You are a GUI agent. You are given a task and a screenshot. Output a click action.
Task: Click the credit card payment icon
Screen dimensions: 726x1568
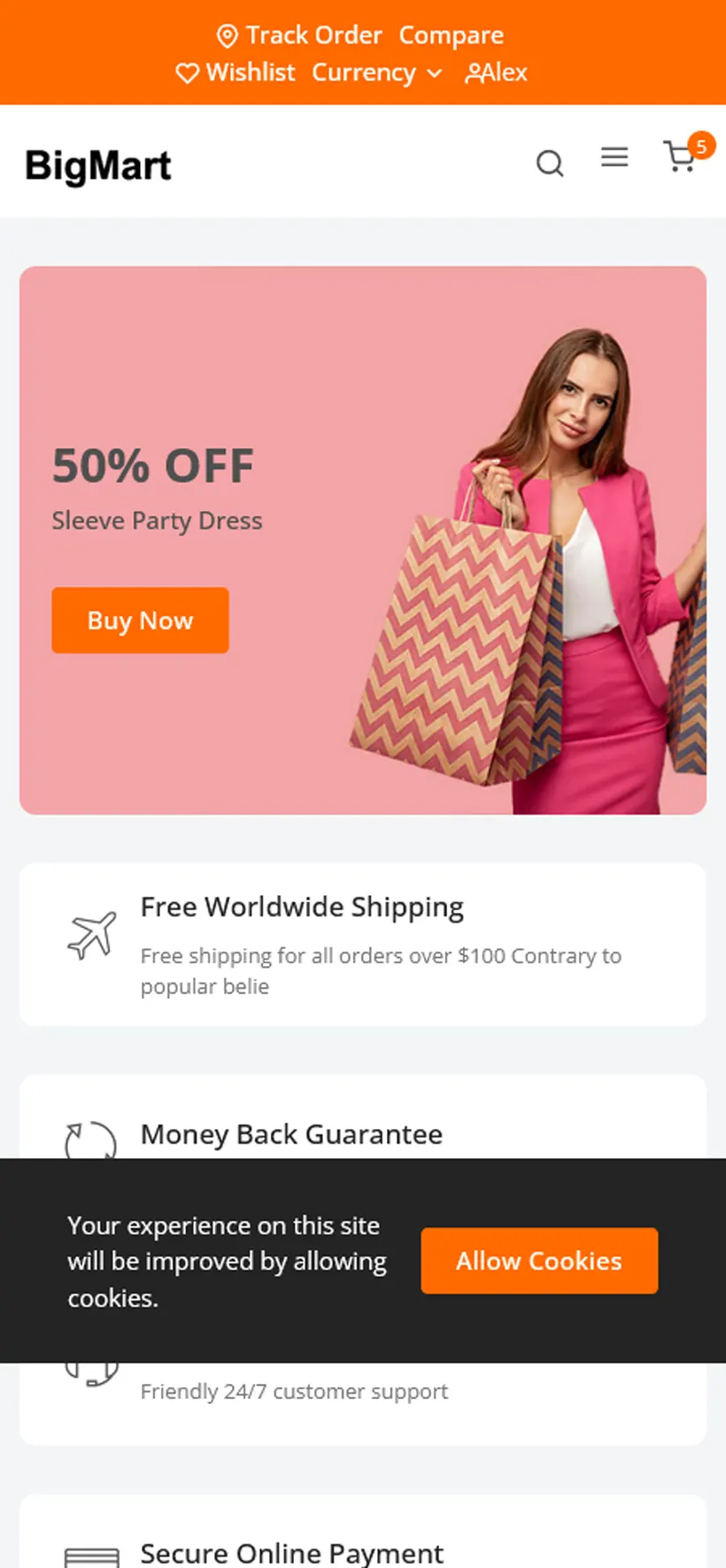[x=92, y=1557]
